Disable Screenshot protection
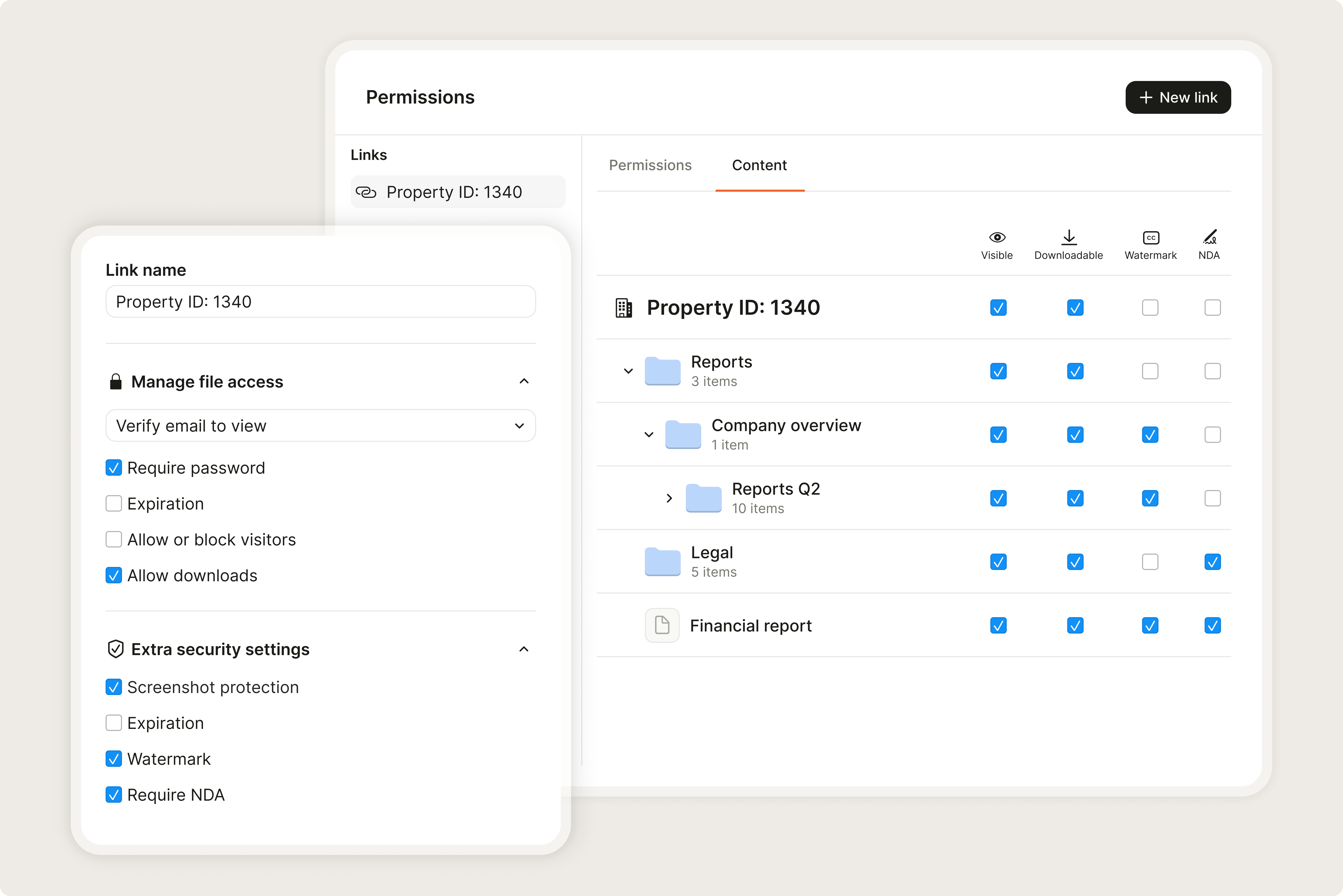Image resolution: width=1343 pixels, height=896 pixels. tap(114, 687)
